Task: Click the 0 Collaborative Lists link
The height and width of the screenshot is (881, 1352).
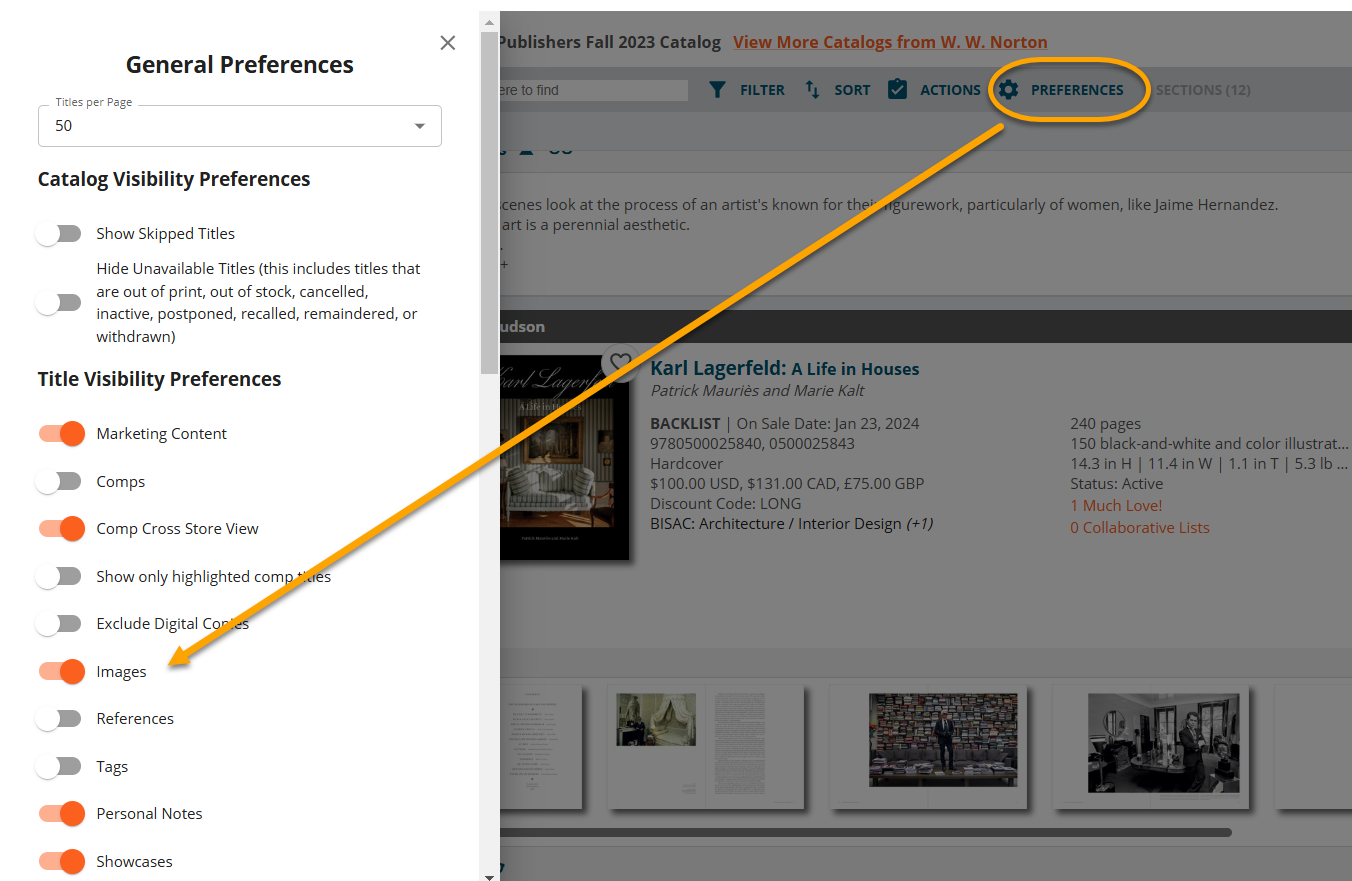Action: coord(1139,528)
